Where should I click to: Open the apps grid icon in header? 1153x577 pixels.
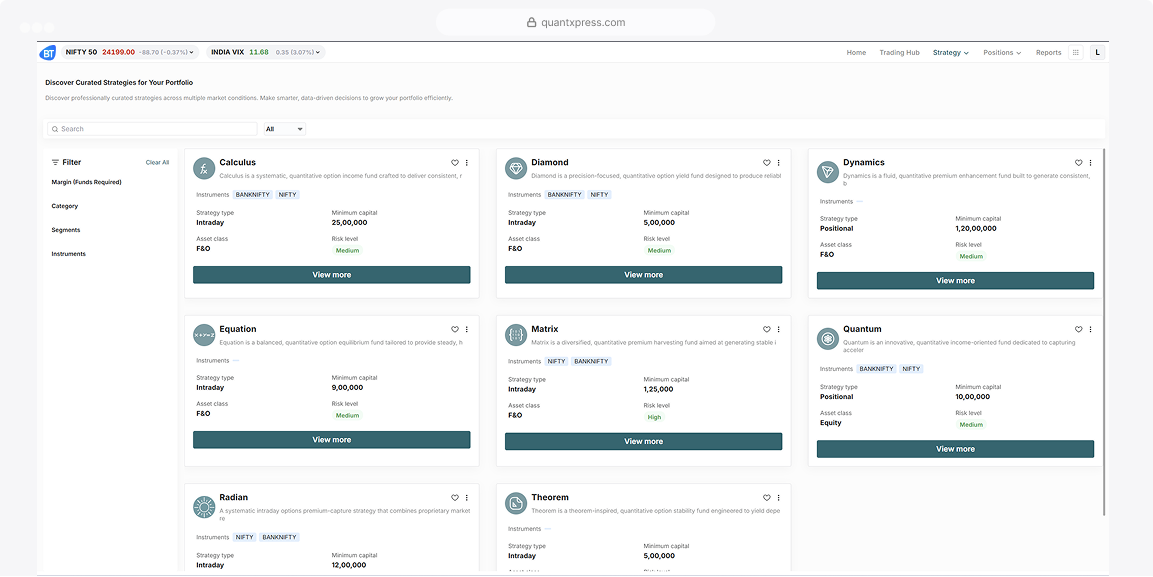[1075, 52]
